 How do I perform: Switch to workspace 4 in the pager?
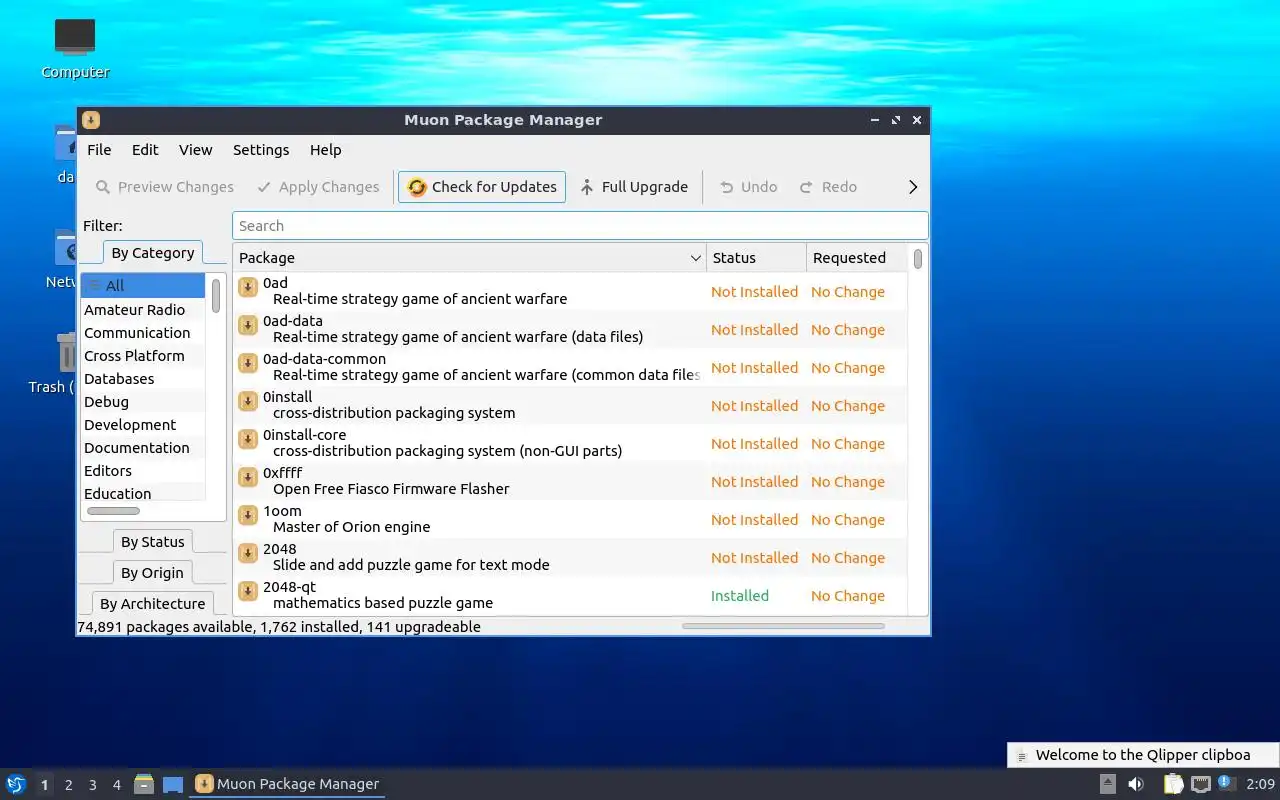[x=116, y=785]
